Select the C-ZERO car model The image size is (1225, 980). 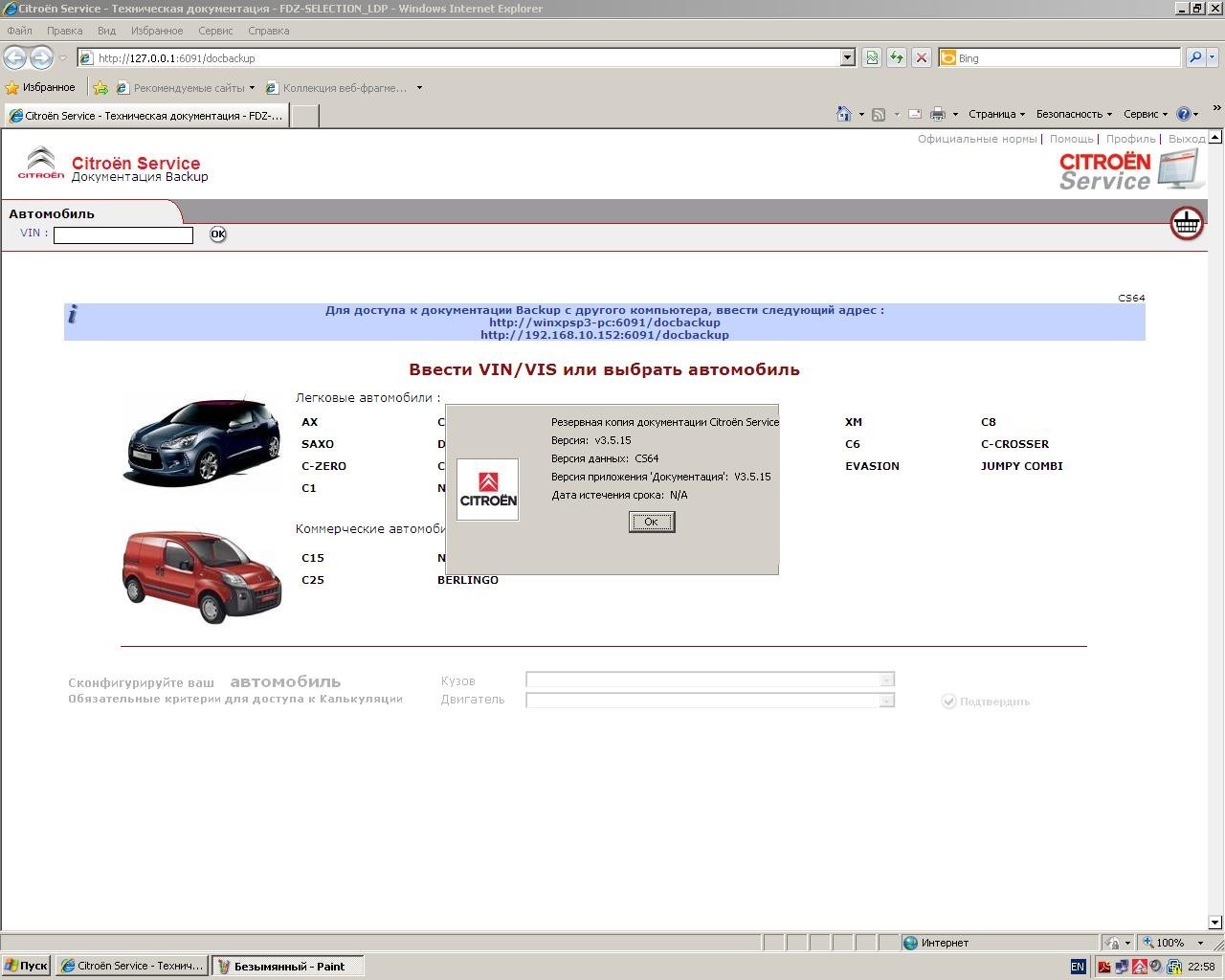pos(323,466)
